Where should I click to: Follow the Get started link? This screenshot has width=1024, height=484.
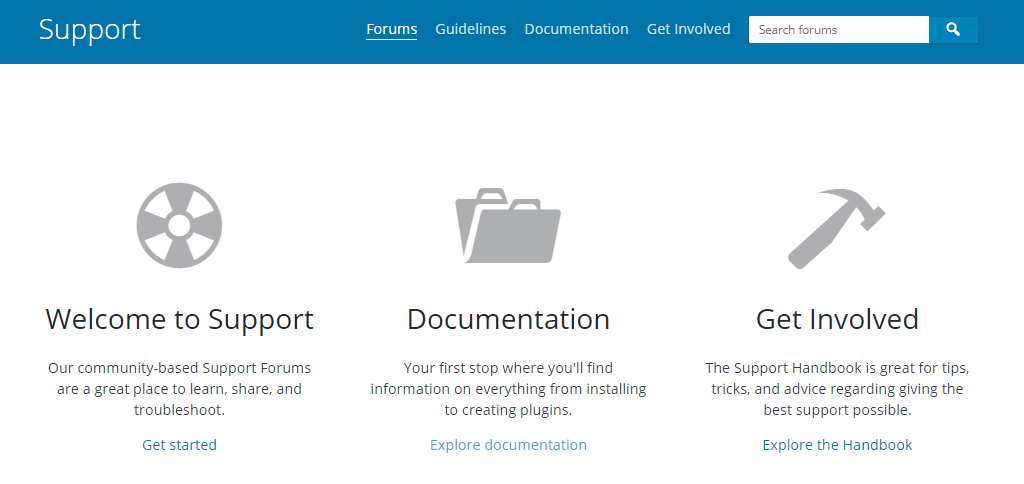pos(180,445)
